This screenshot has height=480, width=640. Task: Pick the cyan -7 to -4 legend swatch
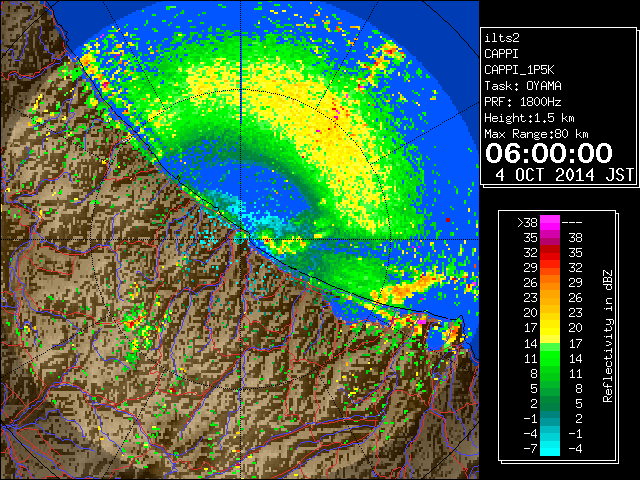[550, 448]
